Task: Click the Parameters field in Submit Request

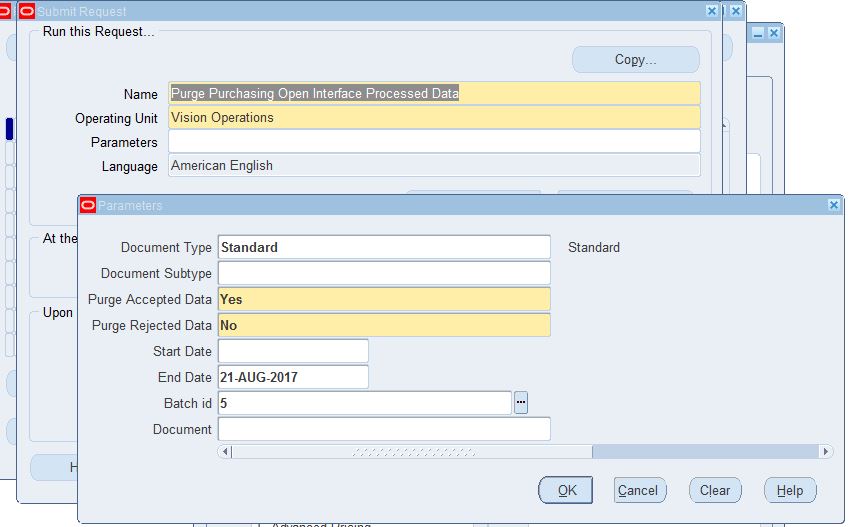Action: coord(434,141)
